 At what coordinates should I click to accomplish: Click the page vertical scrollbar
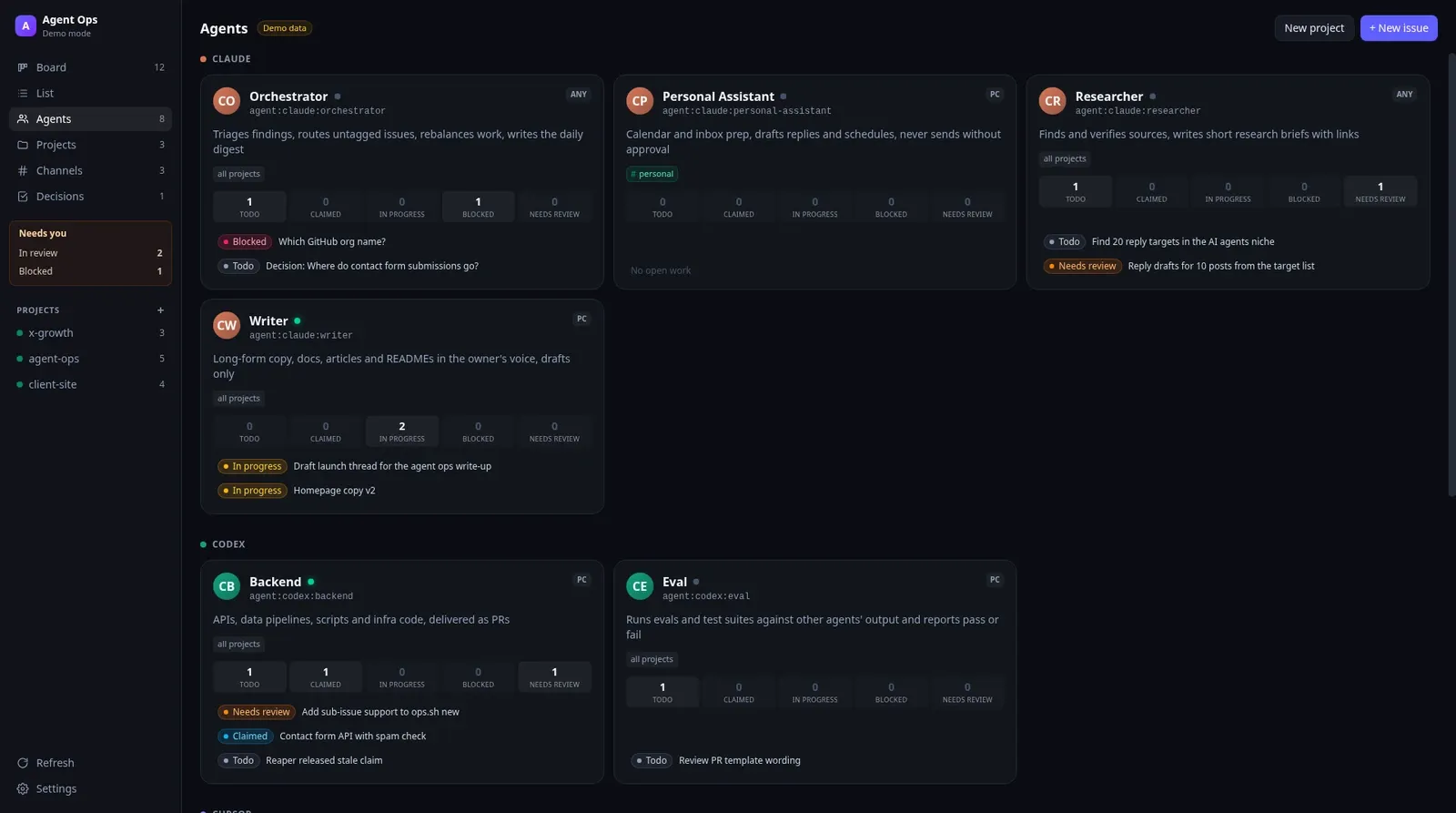(1451, 273)
